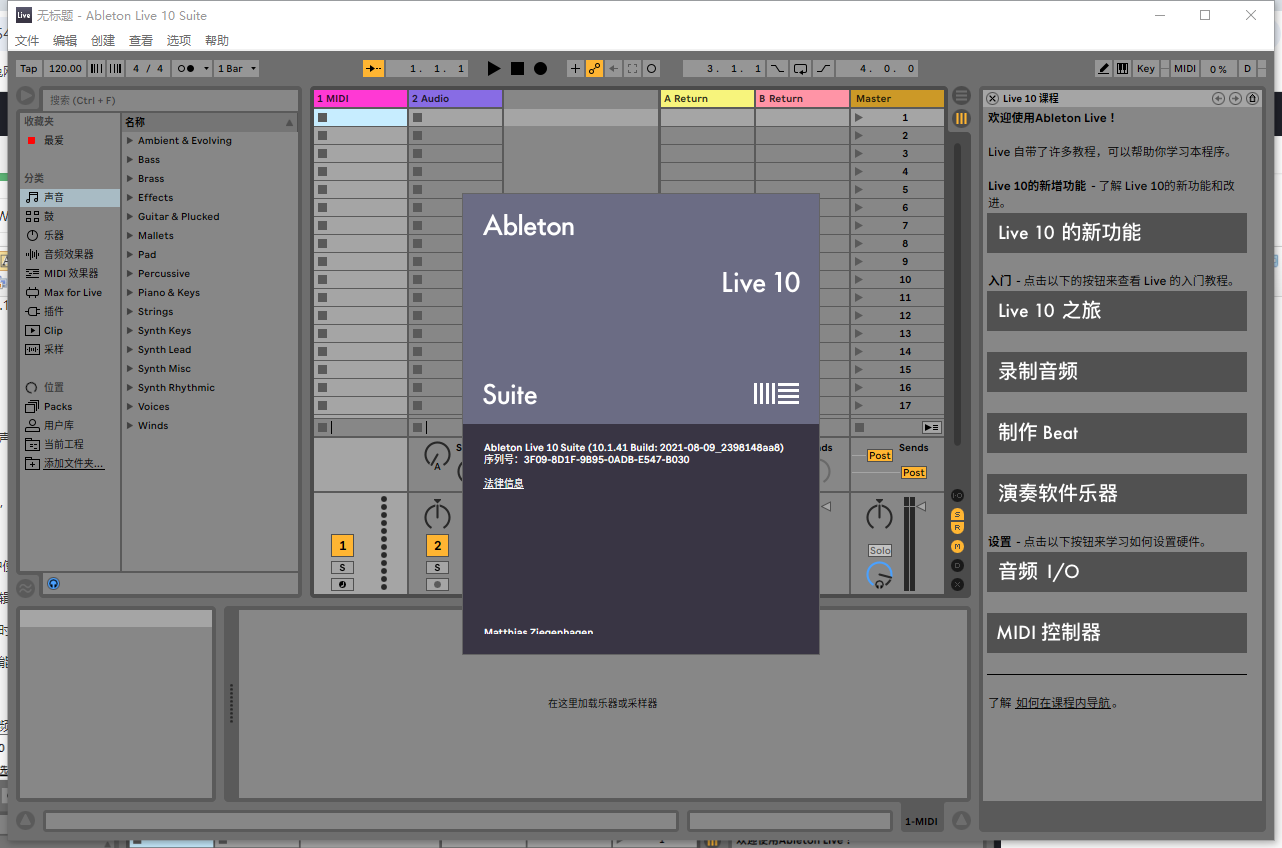1282x848 pixels.
Task: Switch to Arrangement View selector icon
Action: click(x=961, y=96)
